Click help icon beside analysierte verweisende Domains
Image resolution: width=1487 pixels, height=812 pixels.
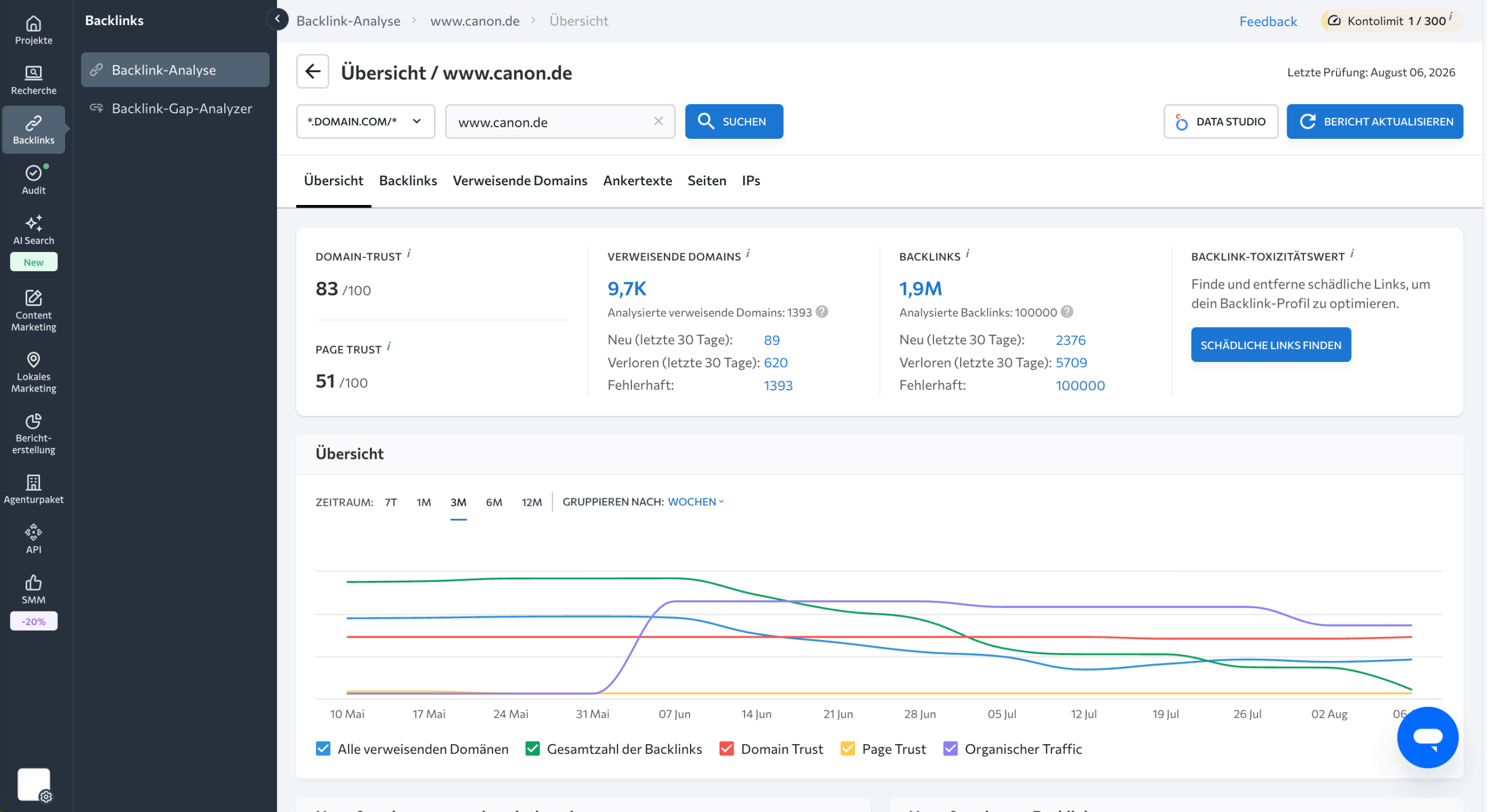(x=821, y=312)
